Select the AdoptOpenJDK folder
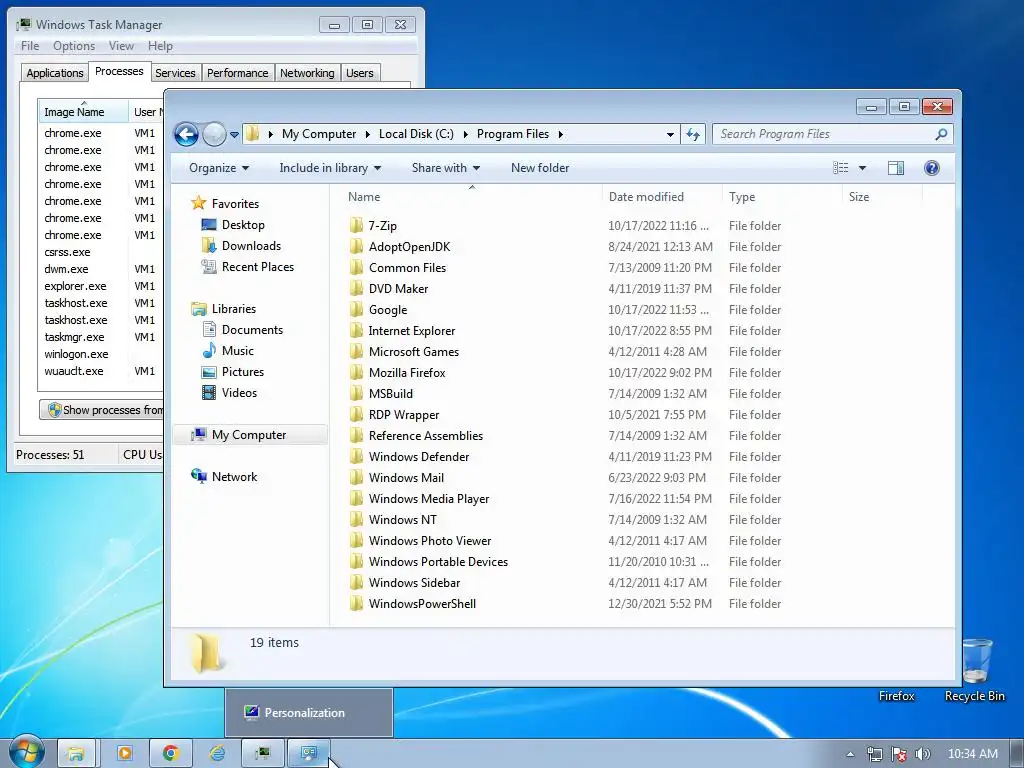Viewport: 1024px width, 768px height. pyautogui.click(x=409, y=247)
